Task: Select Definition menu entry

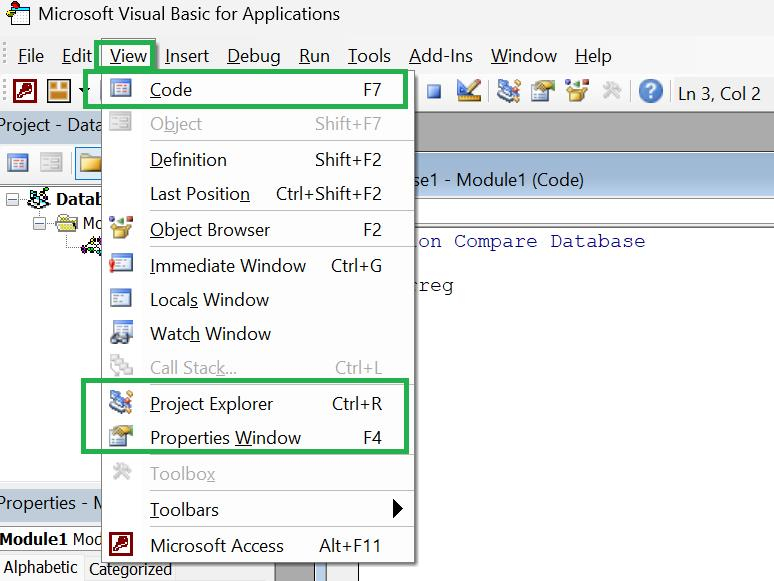Action: click(258, 160)
